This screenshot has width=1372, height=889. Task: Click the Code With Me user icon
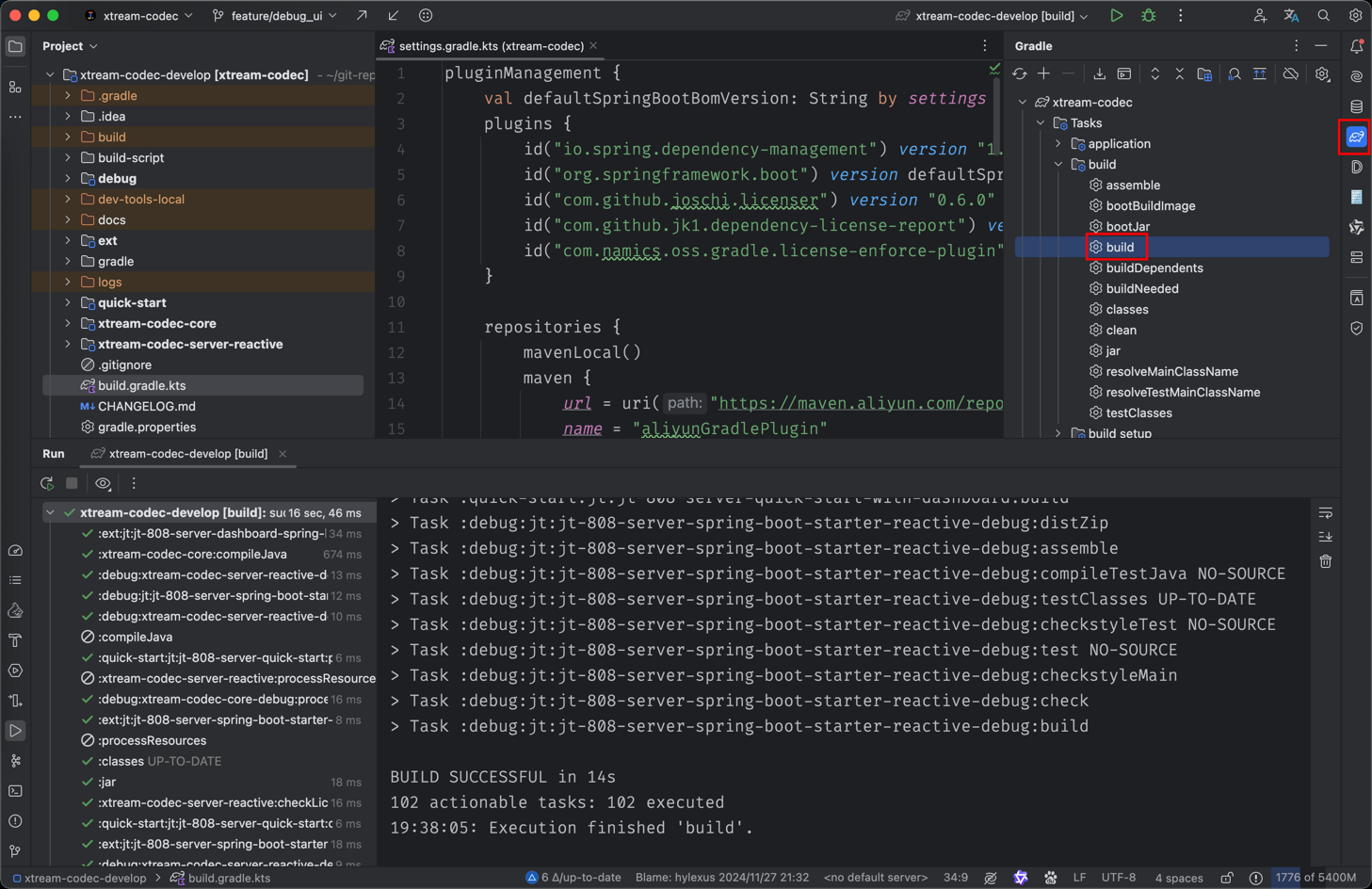tap(1259, 15)
